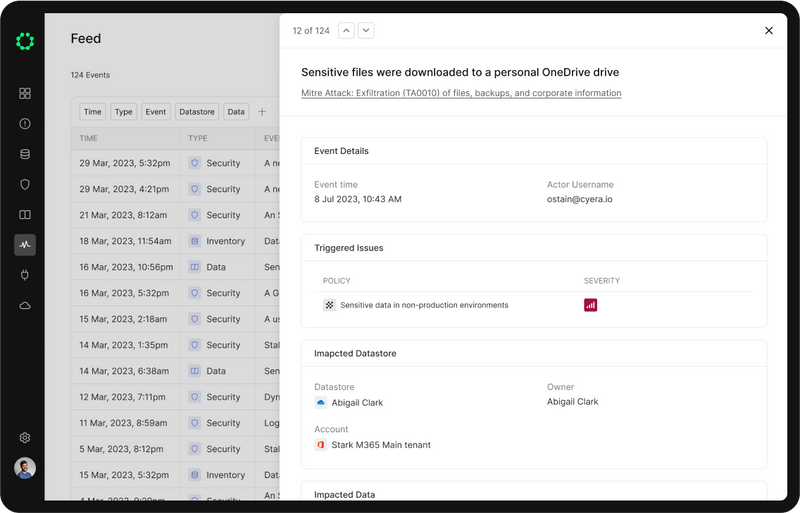Open the dashboard grid icon in sidebar
Image resolution: width=800 pixels, height=513 pixels.
click(25, 93)
